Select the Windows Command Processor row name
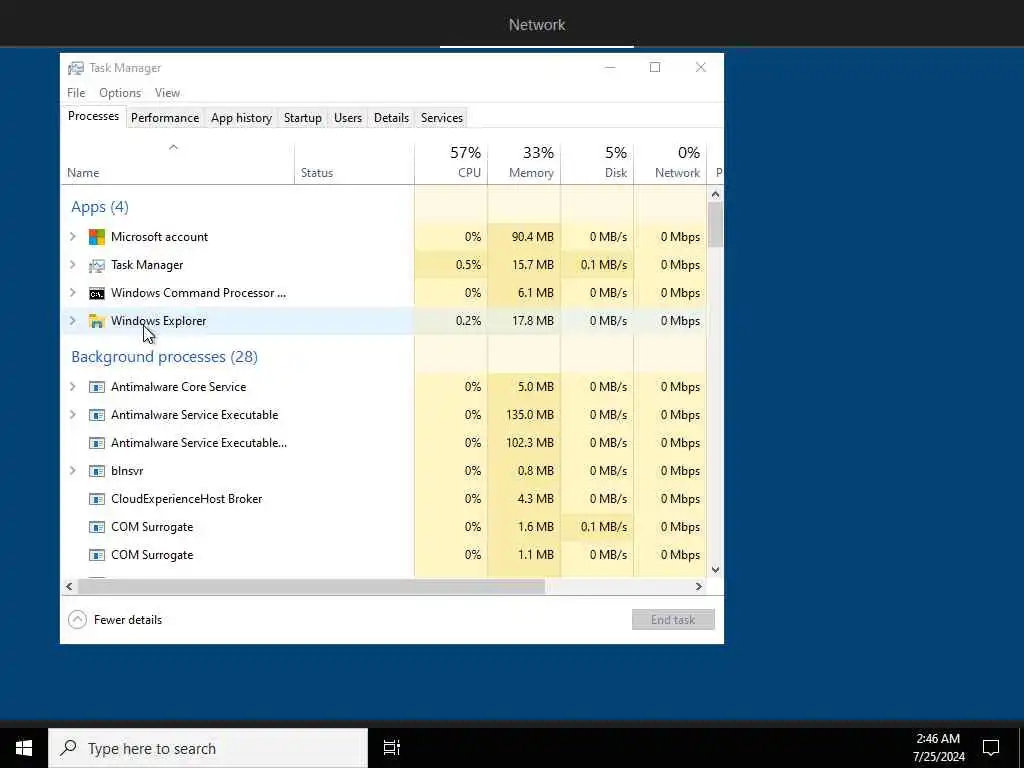The image size is (1024, 768). 199,293
